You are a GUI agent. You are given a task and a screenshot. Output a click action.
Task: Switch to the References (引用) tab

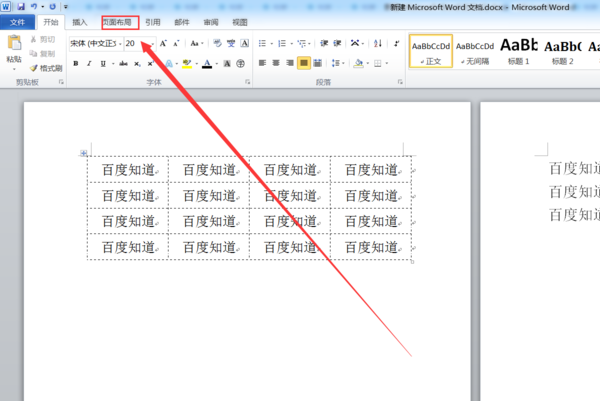(x=153, y=22)
